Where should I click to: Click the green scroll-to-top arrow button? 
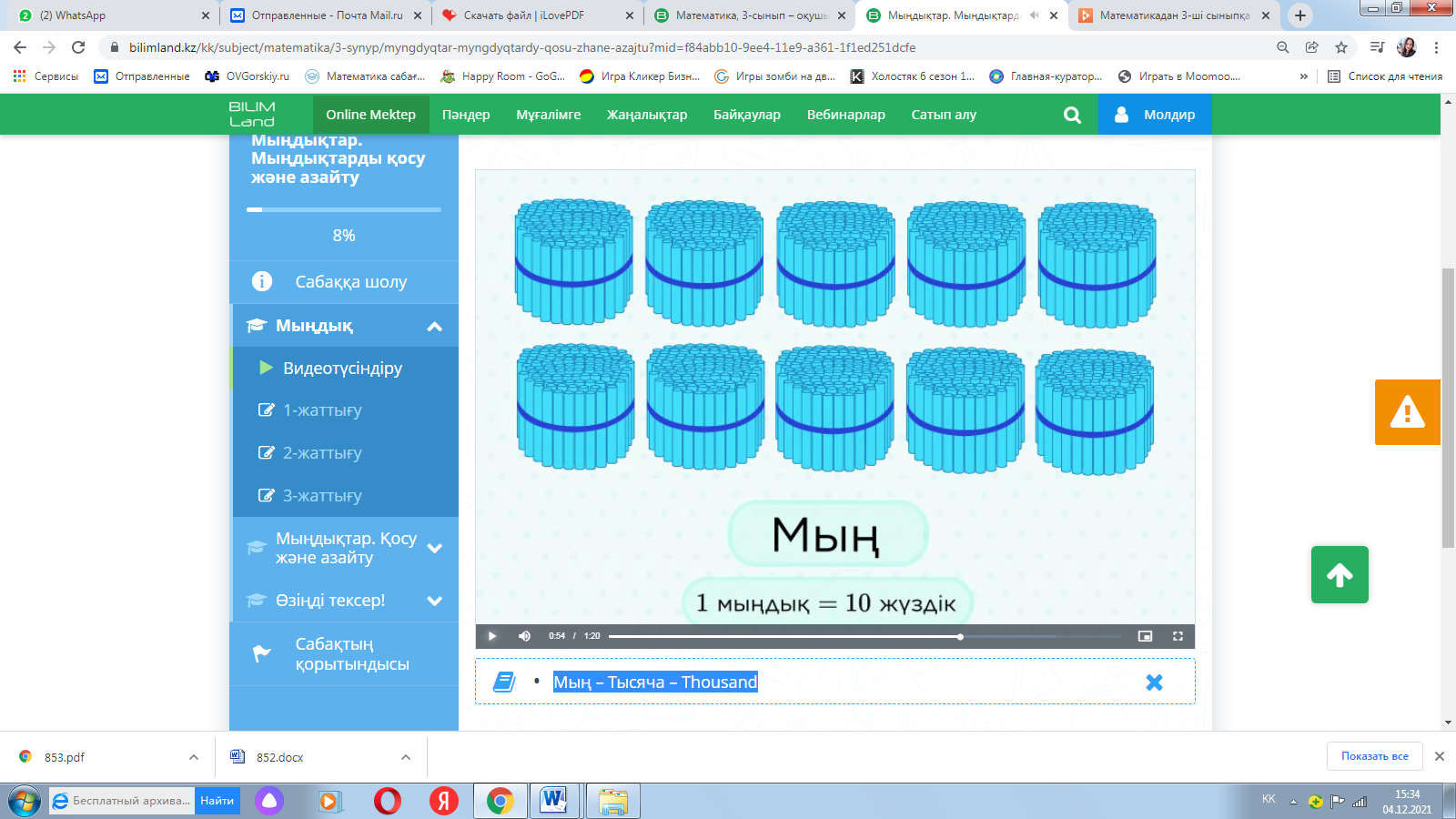point(1340,574)
